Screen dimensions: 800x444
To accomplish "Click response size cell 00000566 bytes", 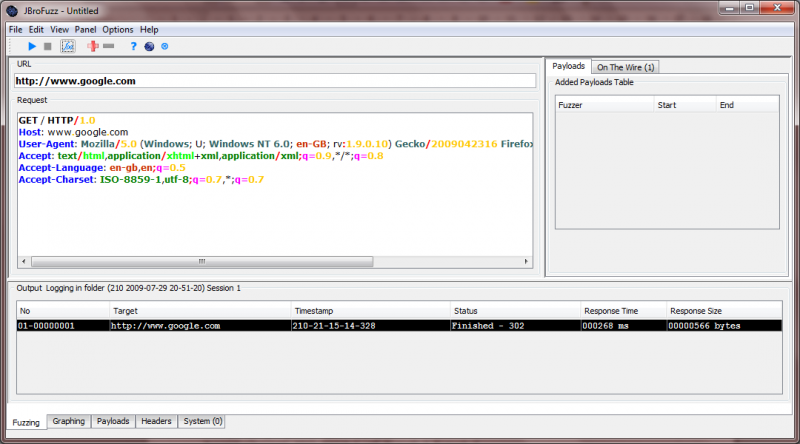I will pos(724,326).
